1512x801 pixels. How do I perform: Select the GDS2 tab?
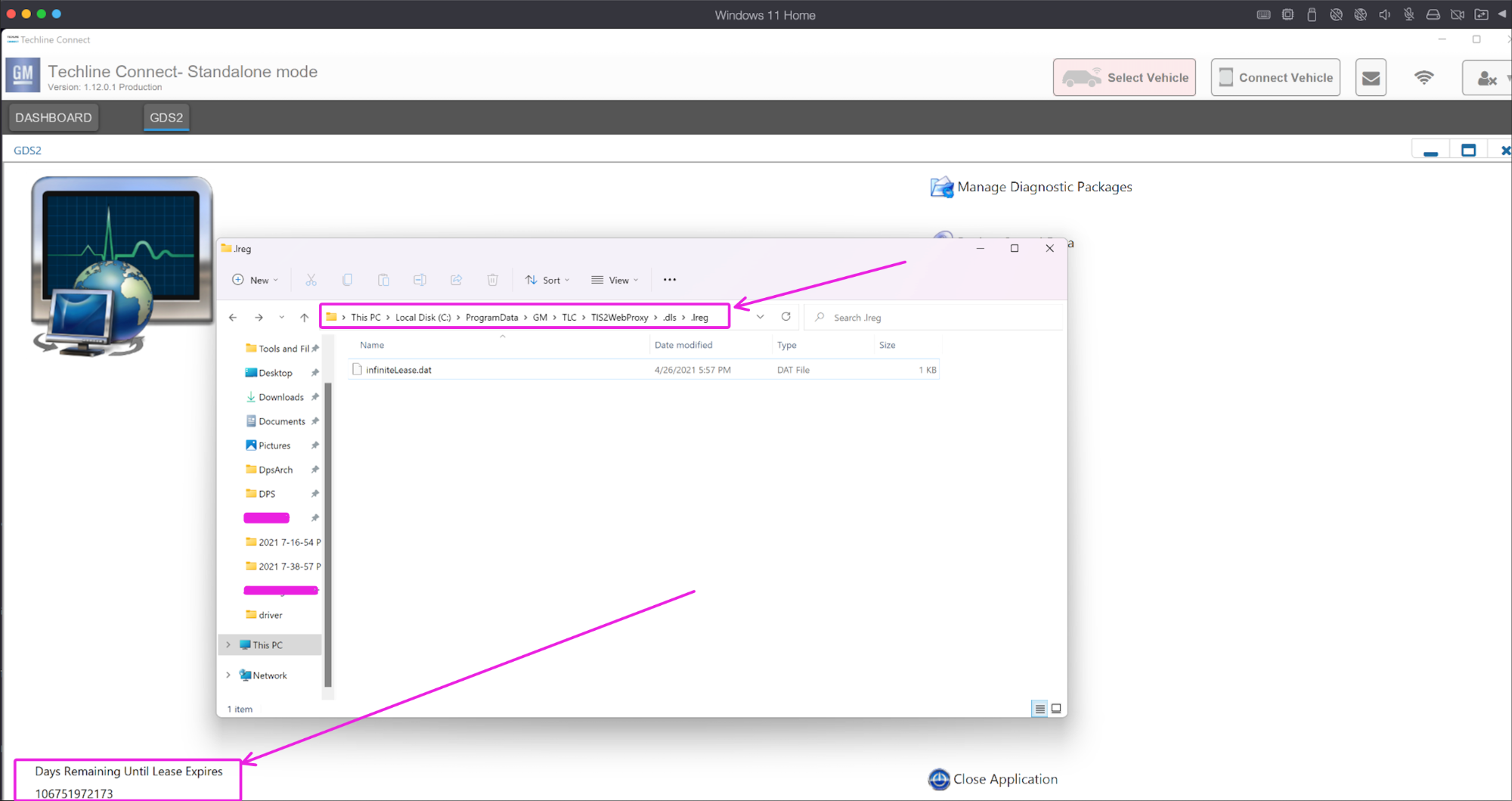(166, 117)
